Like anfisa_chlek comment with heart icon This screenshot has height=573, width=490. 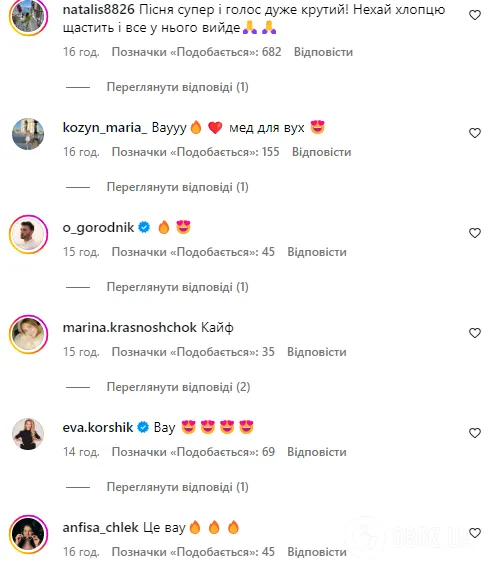tap(474, 533)
